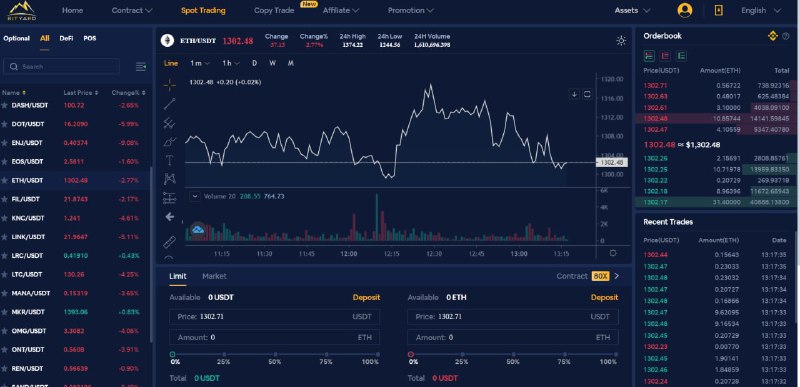Switch to POS pairs tab
Image resolution: width=800 pixels, height=387 pixels.
(x=90, y=38)
